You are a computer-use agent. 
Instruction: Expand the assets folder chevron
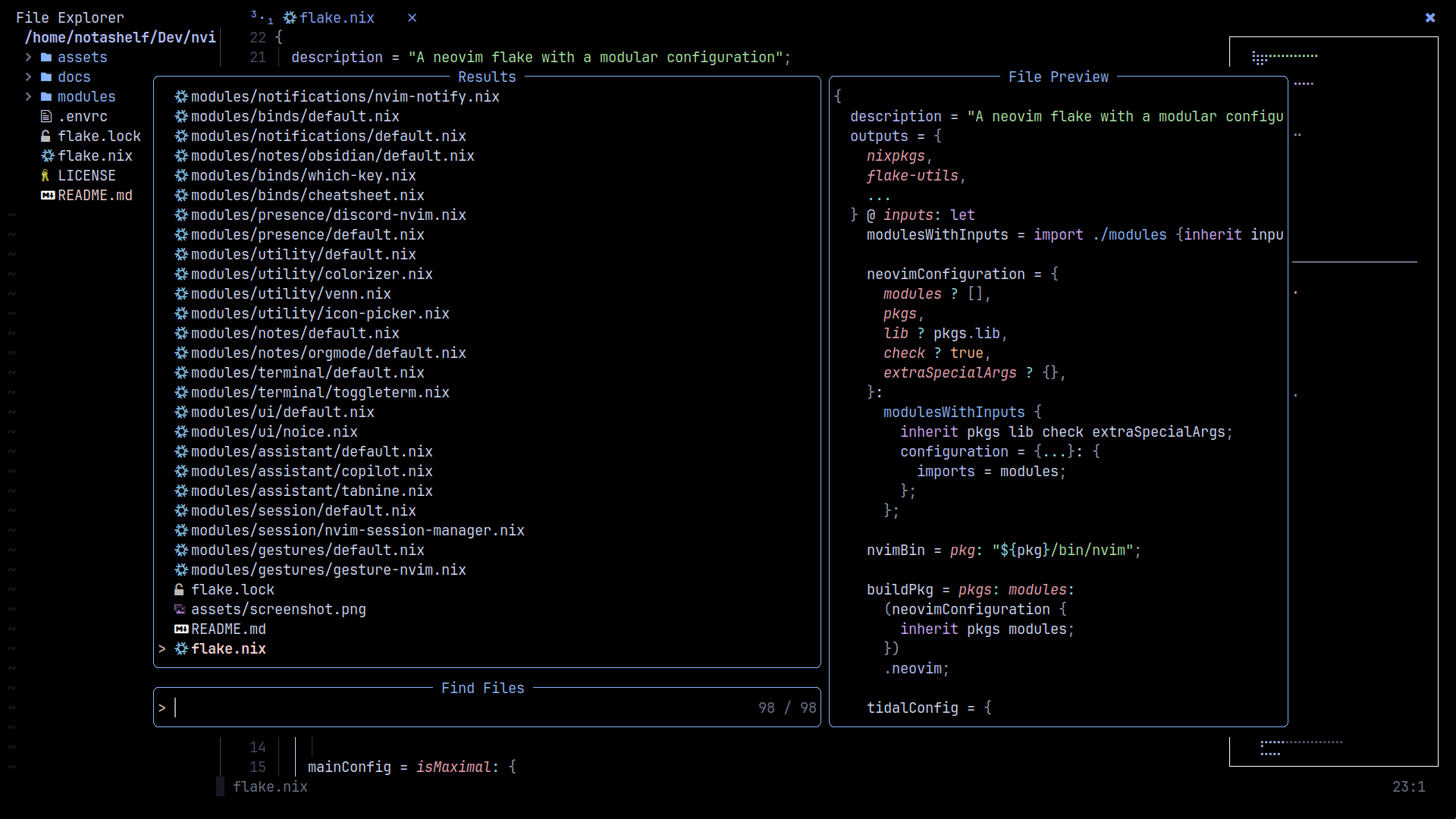(28, 58)
